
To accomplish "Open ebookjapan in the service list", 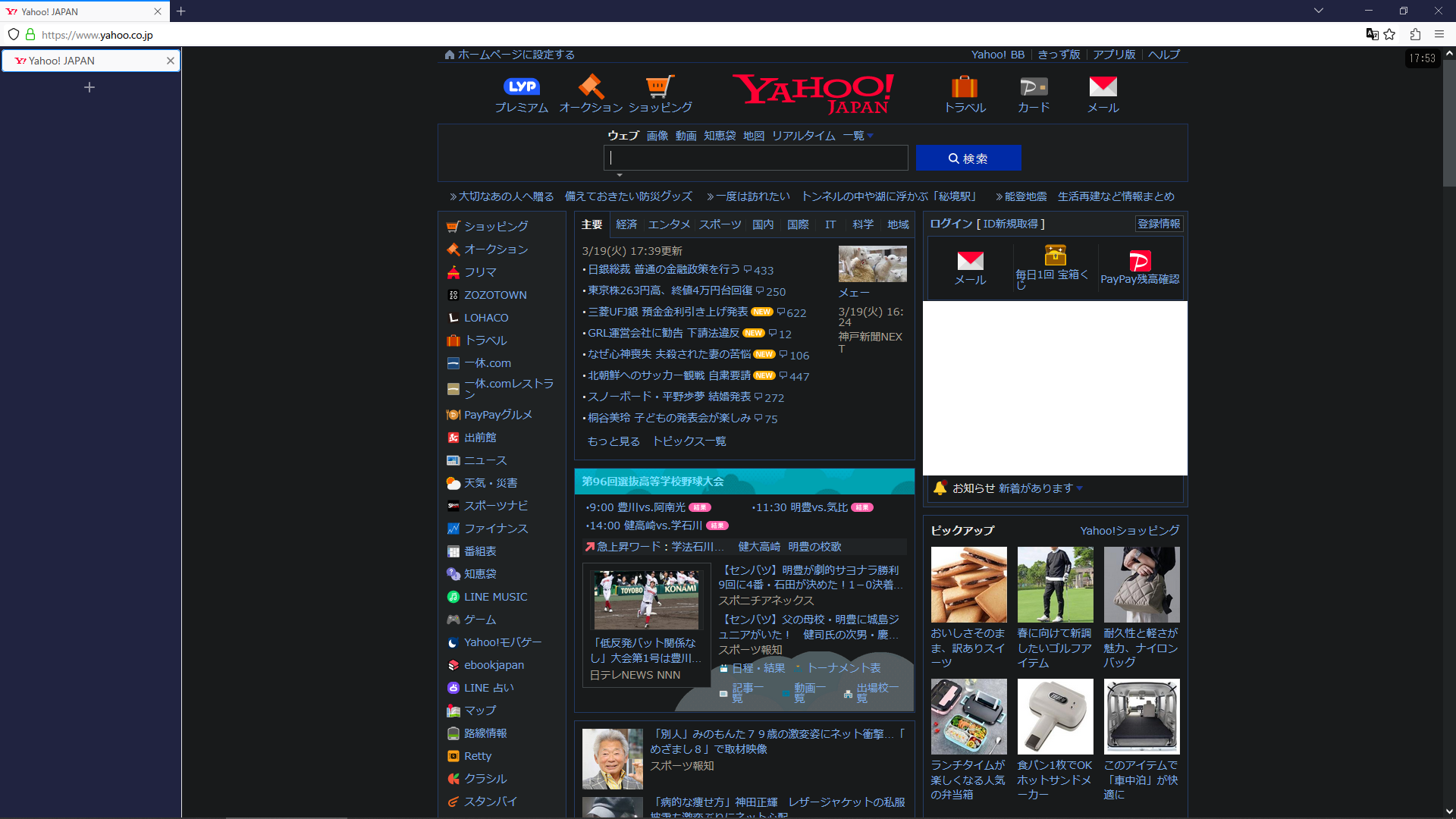I will [x=494, y=665].
